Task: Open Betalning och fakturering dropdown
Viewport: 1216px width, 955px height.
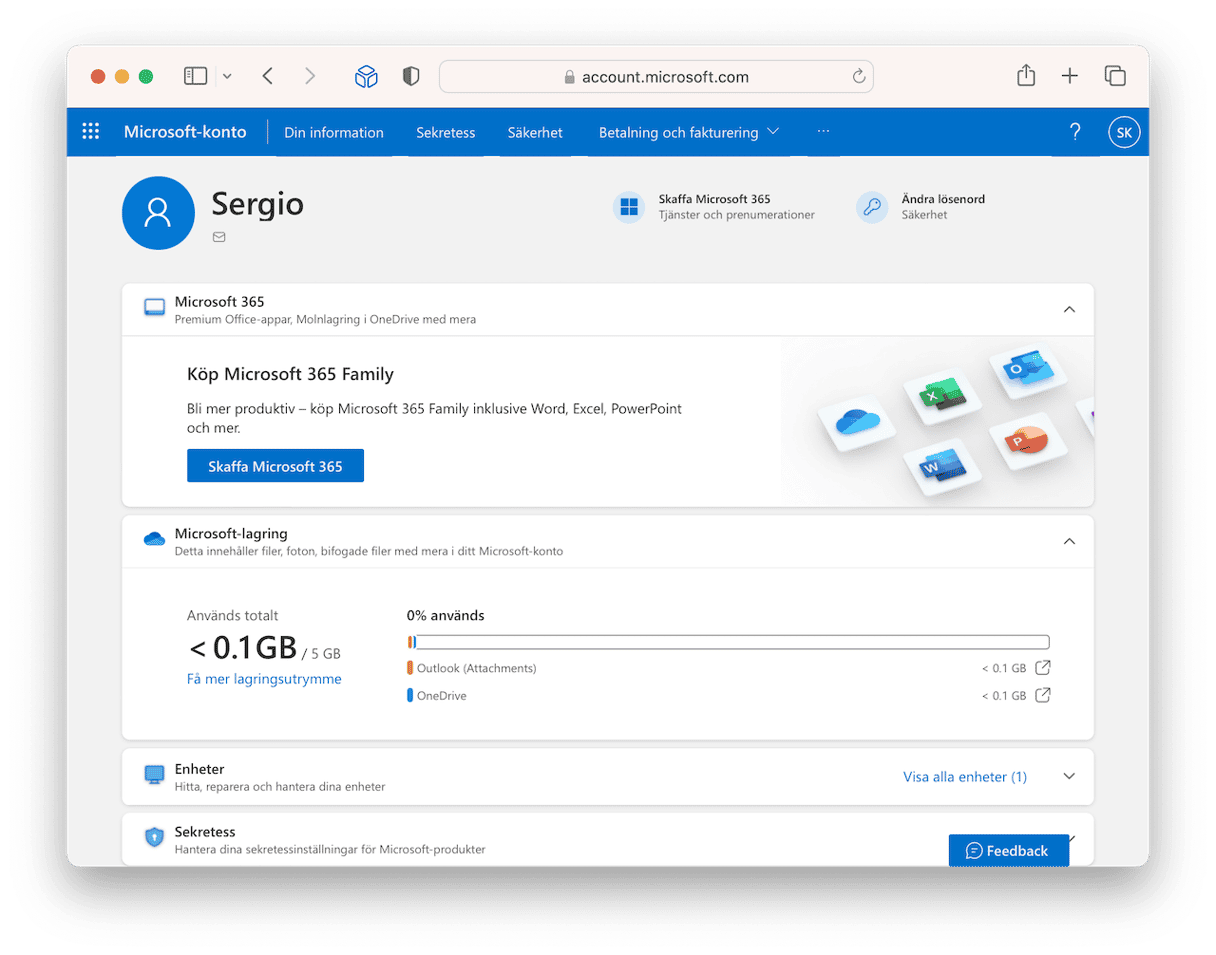Action: [688, 132]
